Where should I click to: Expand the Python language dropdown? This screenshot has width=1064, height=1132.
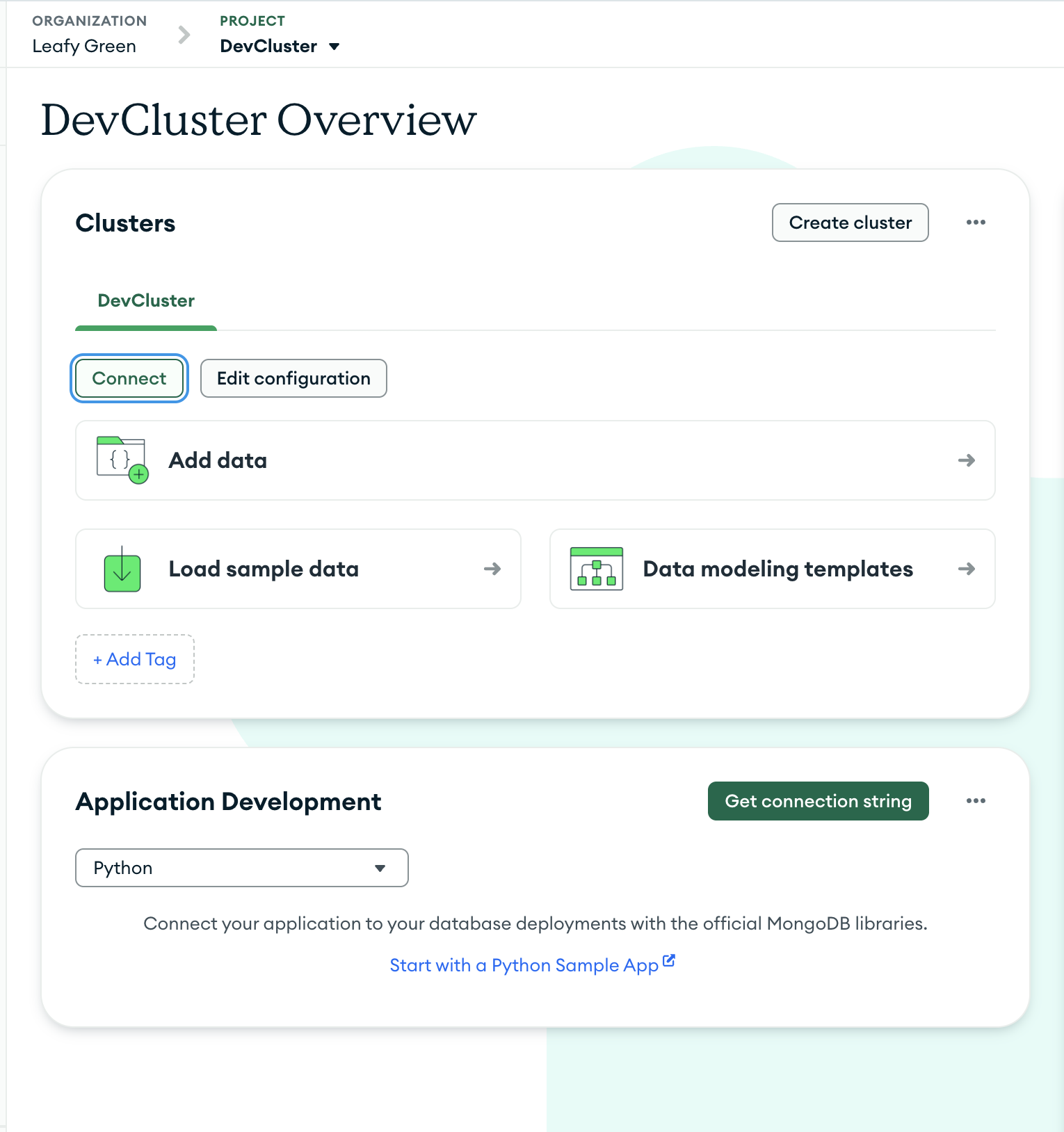[x=242, y=868]
